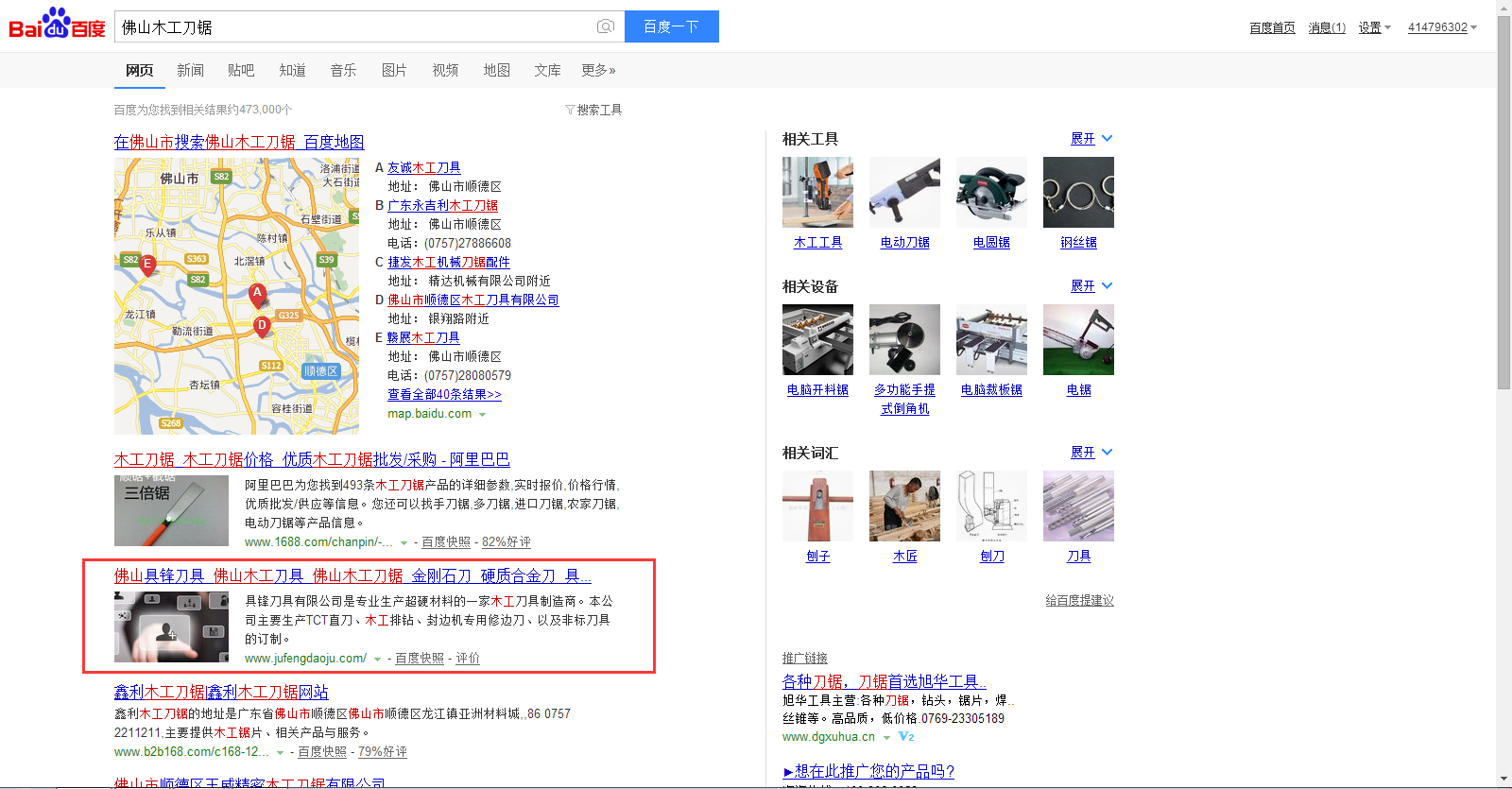Image resolution: width=1512 pixels, height=789 pixels.
Task: Open 查看全部40条结果 link
Action: tap(444, 395)
